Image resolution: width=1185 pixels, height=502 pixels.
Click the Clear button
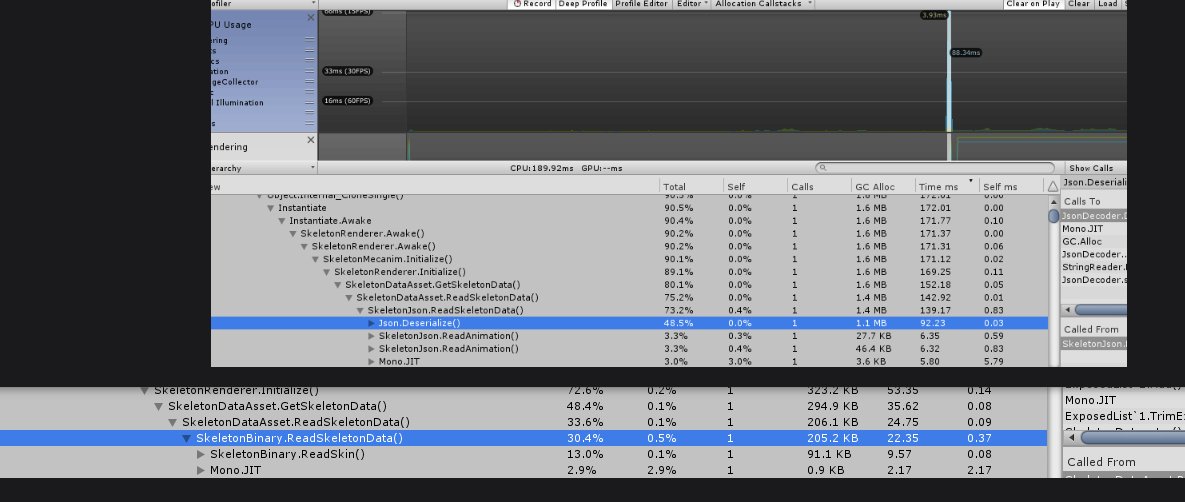pos(1079,4)
